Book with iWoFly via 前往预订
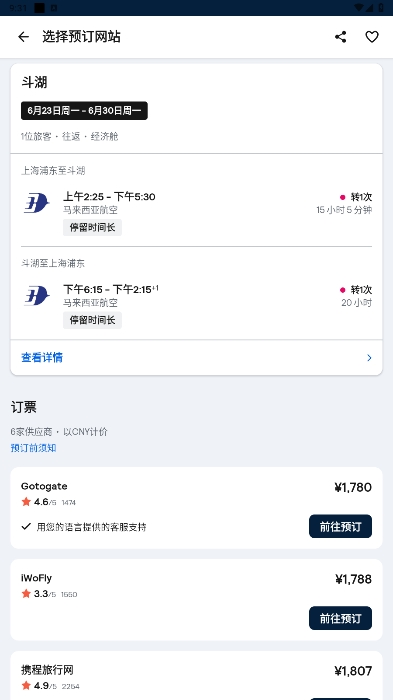393x700 pixels. tap(340, 618)
